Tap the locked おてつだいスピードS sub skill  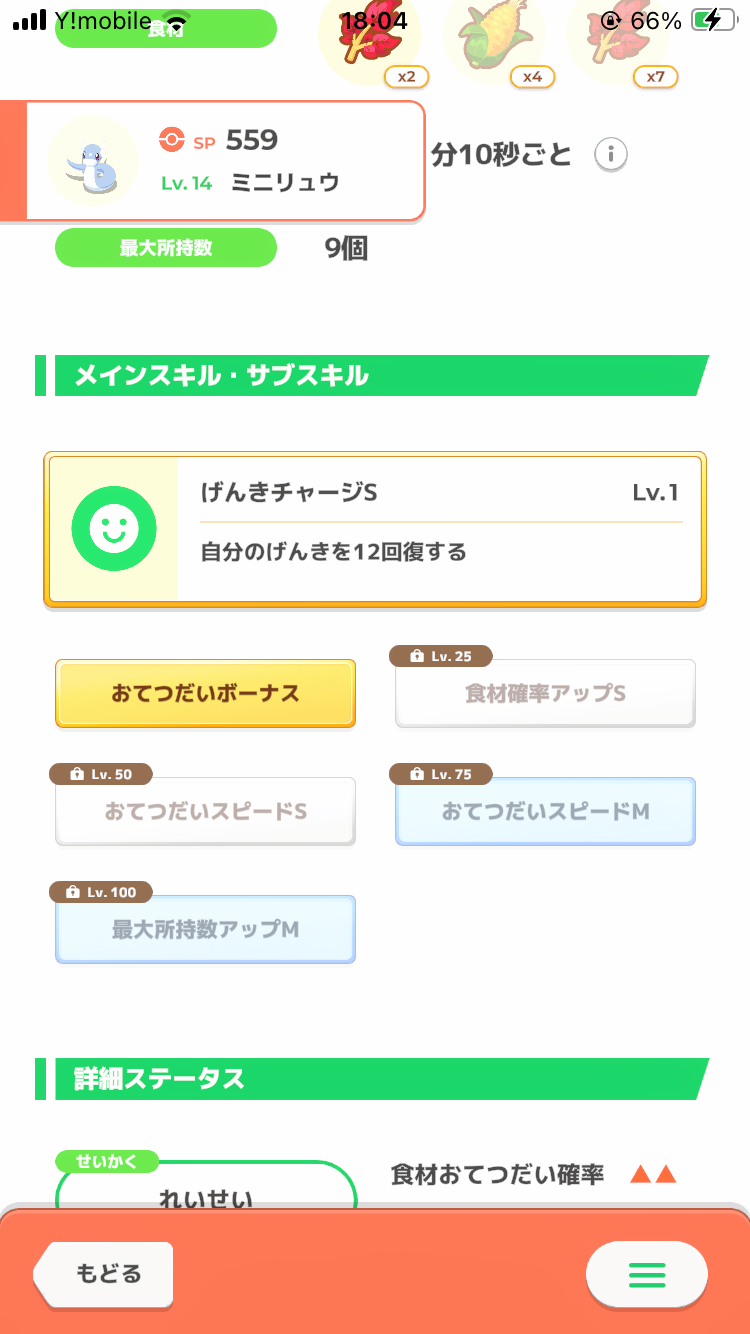click(205, 812)
